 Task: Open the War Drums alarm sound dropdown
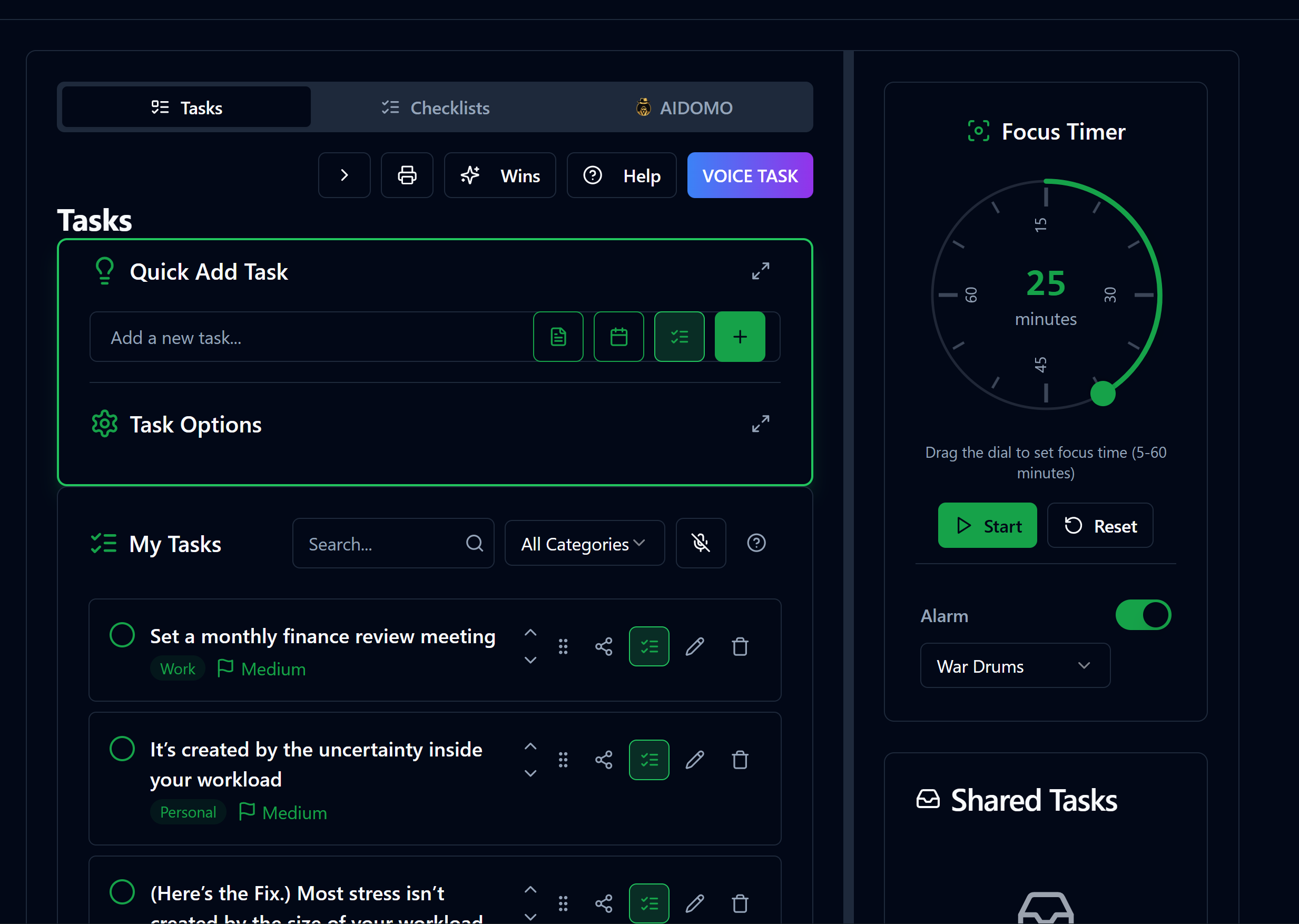click(x=1015, y=665)
